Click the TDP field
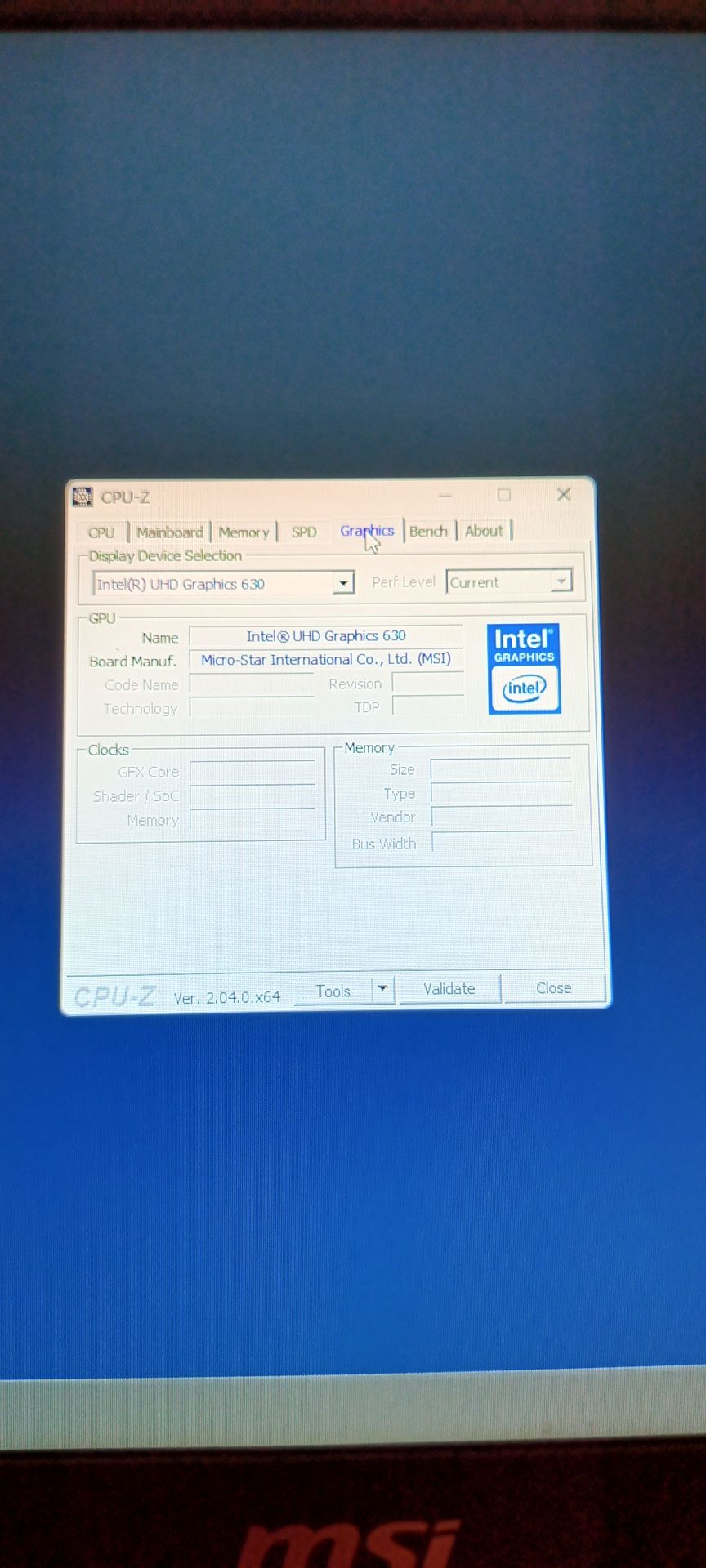Screen dimensions: 706x1568 point(428,706)
